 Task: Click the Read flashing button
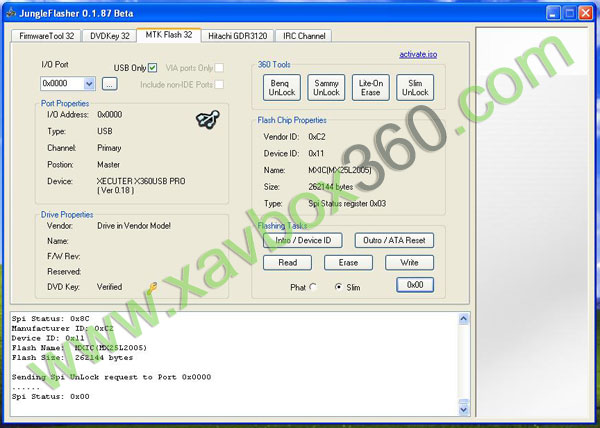[x=287, y=262]
